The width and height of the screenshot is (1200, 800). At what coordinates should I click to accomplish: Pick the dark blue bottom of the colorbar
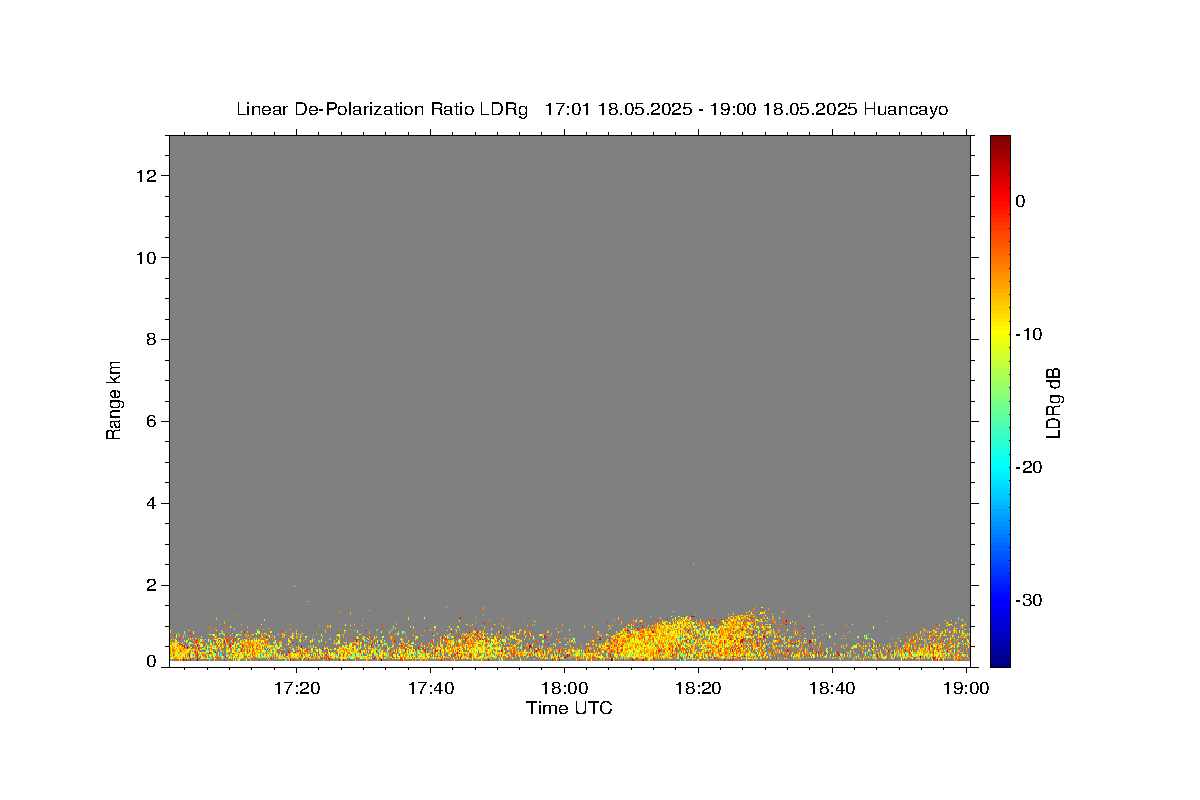[1000, 658]
